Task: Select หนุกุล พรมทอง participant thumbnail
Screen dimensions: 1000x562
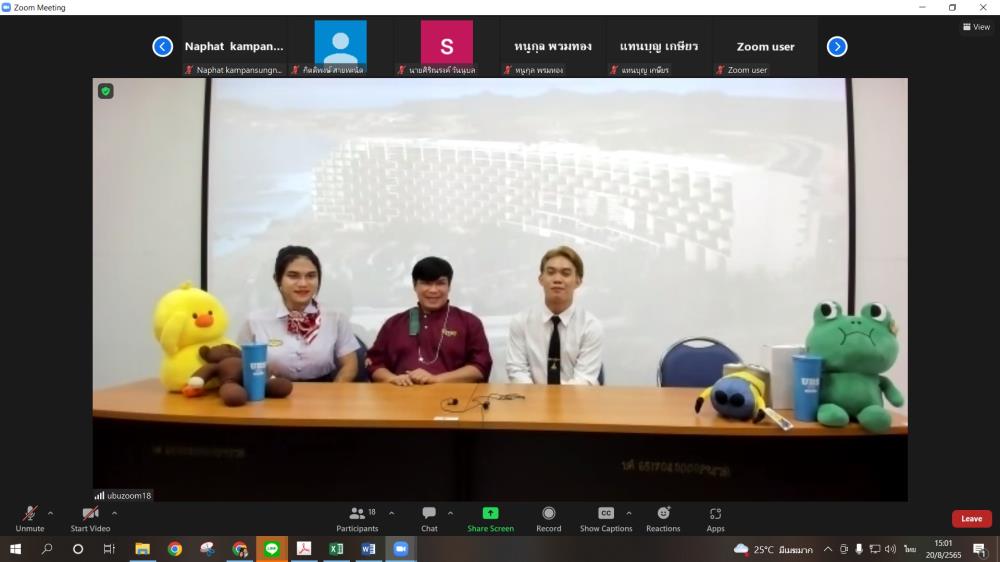Action: (553, 47)
